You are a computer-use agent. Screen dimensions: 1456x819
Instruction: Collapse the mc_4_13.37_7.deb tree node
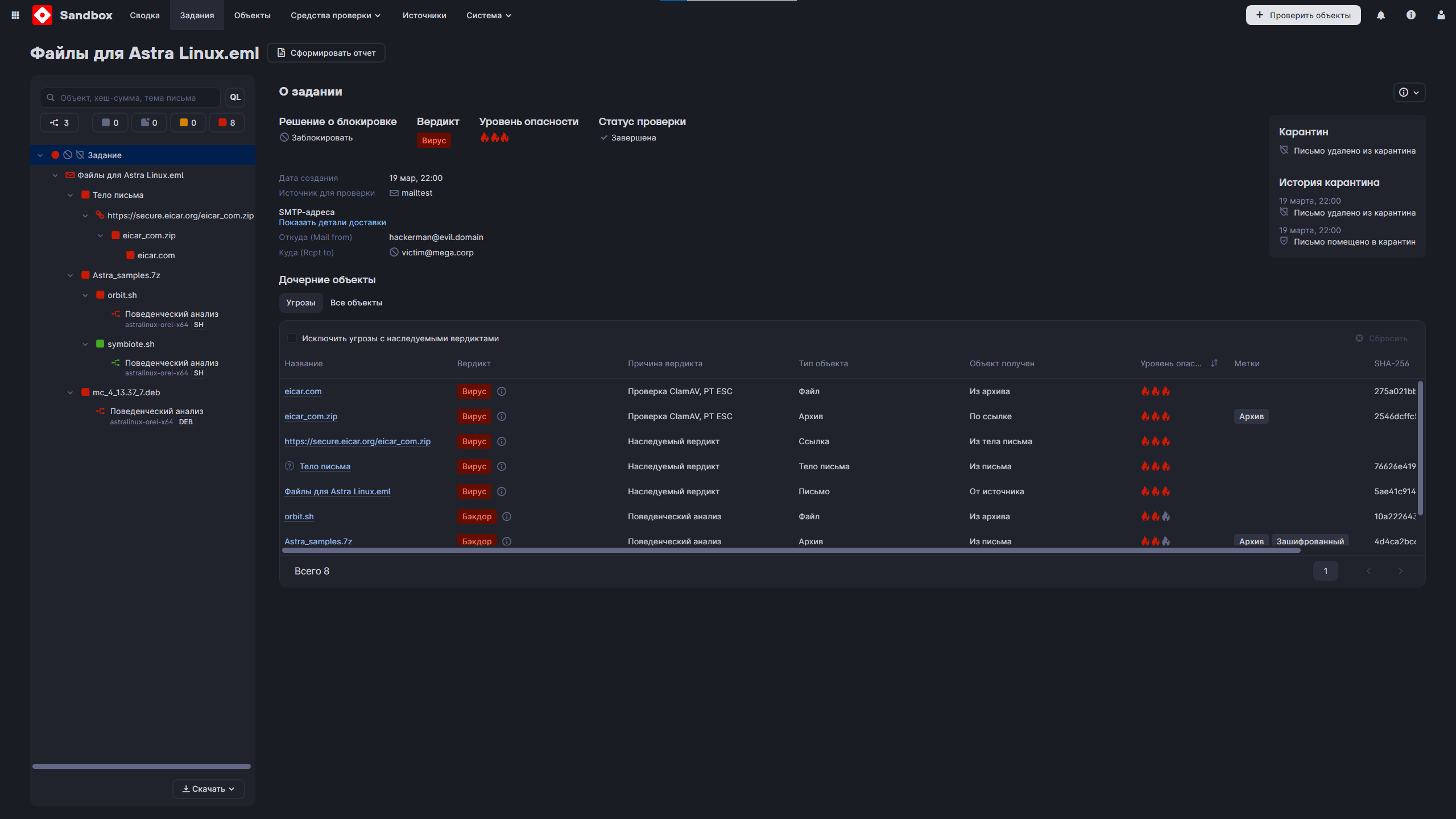tap(70, 392)
